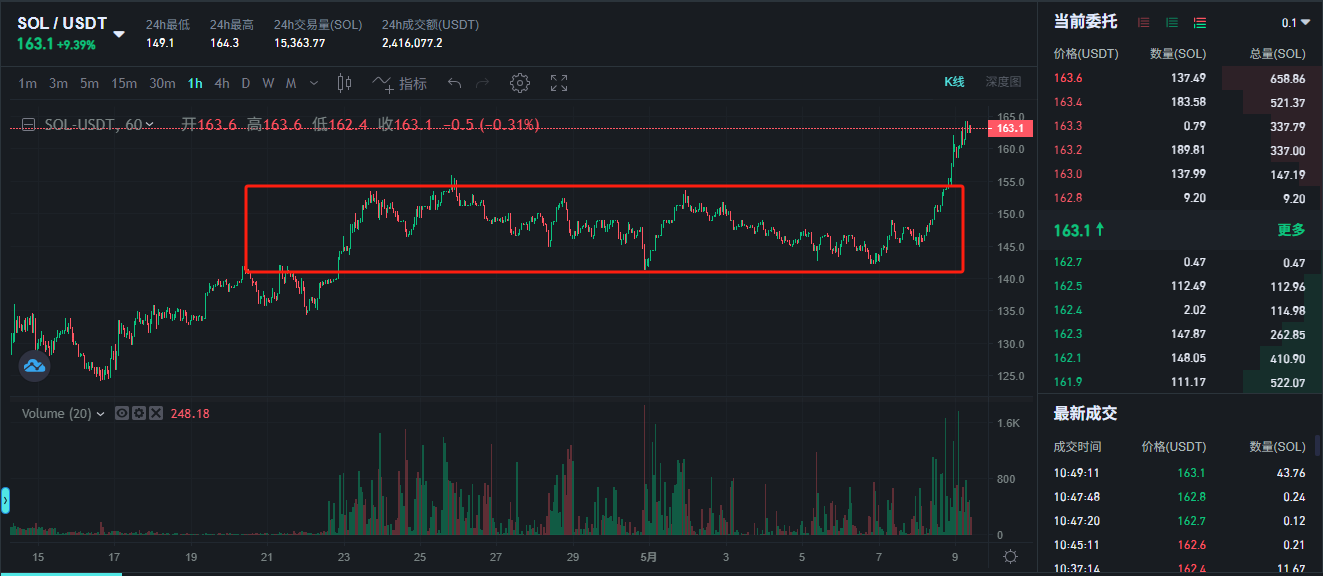
Task: Expand more timeframe options chevron
Action: (314, 83)
